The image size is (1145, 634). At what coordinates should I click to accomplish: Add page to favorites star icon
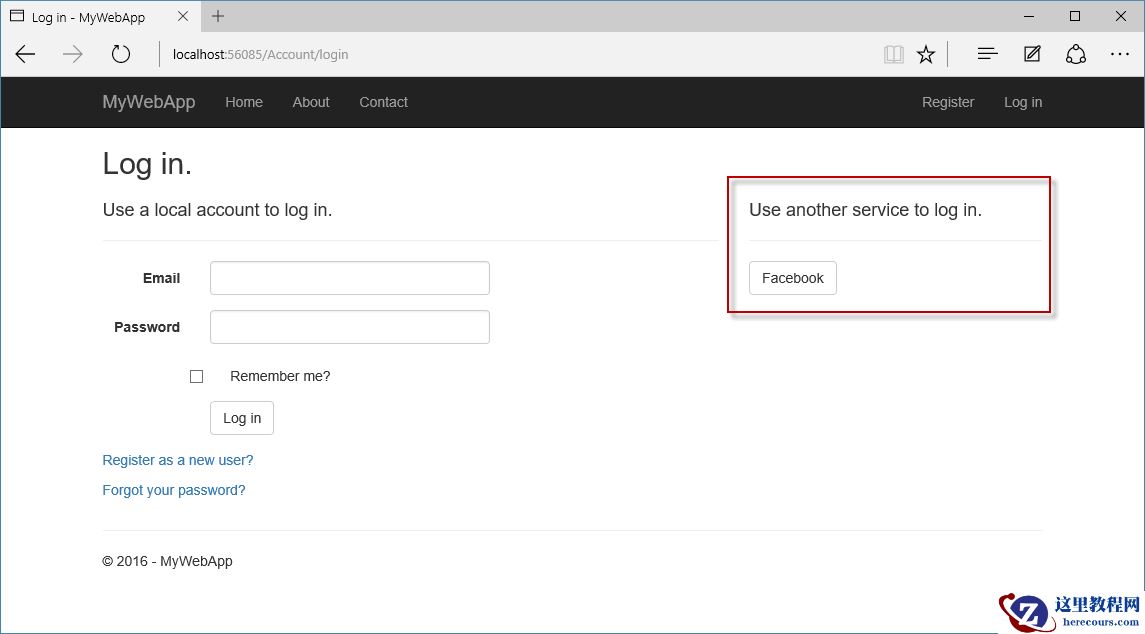[x=926, y=54]
